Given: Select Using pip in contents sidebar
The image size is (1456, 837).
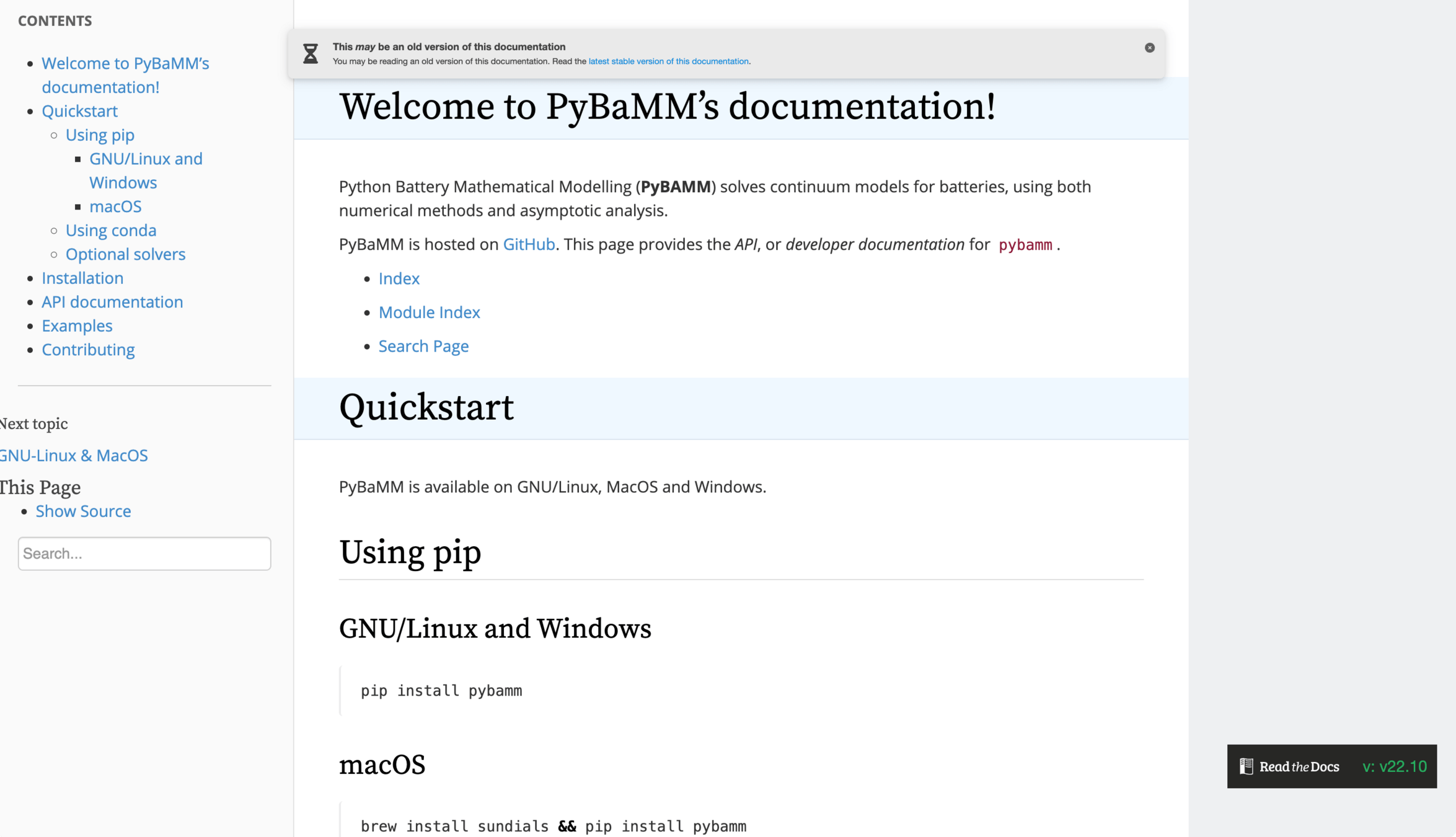Looking at the screenshot, I should [x=100, y=135].
